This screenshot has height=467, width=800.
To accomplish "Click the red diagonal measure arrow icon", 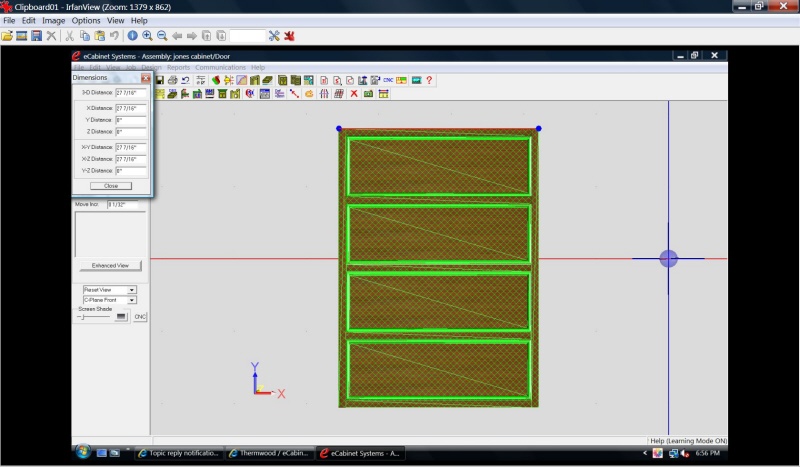I will coord(294,94).
